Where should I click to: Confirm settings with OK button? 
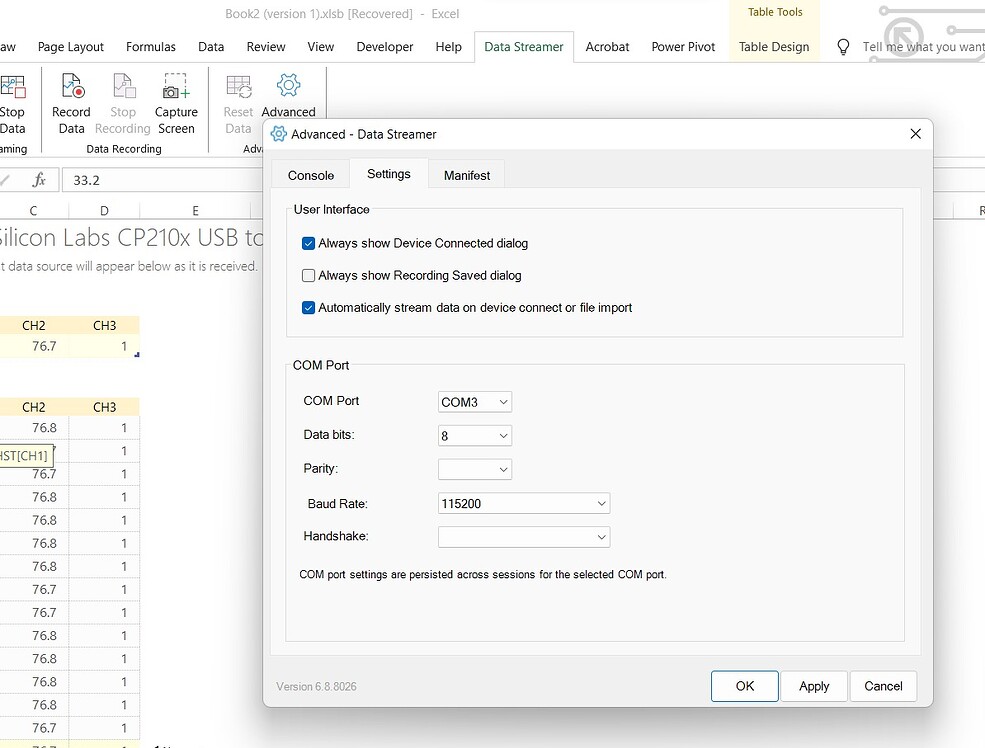[x=744, y=686]
